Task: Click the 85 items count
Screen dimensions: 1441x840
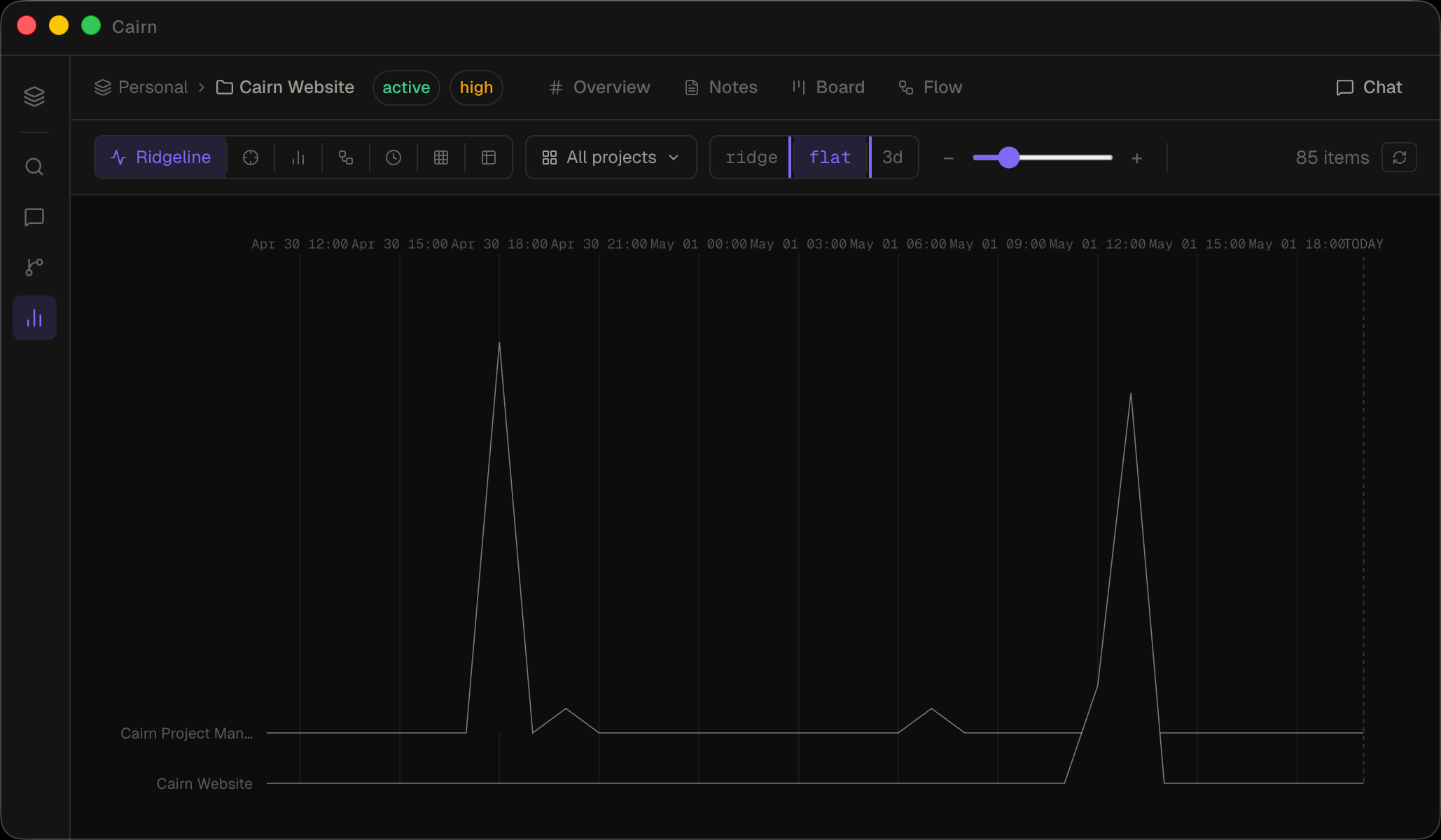Action: [1332, 157]
